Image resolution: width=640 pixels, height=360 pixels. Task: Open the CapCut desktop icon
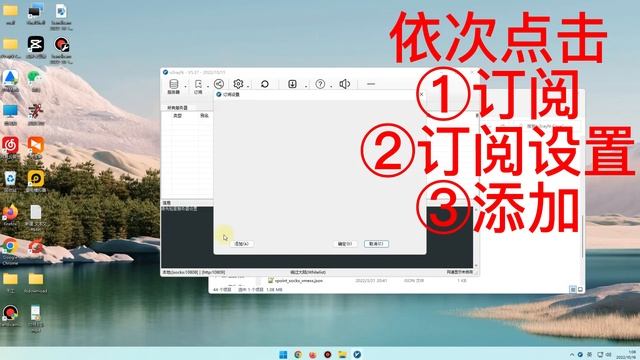(x=36, y=44)
